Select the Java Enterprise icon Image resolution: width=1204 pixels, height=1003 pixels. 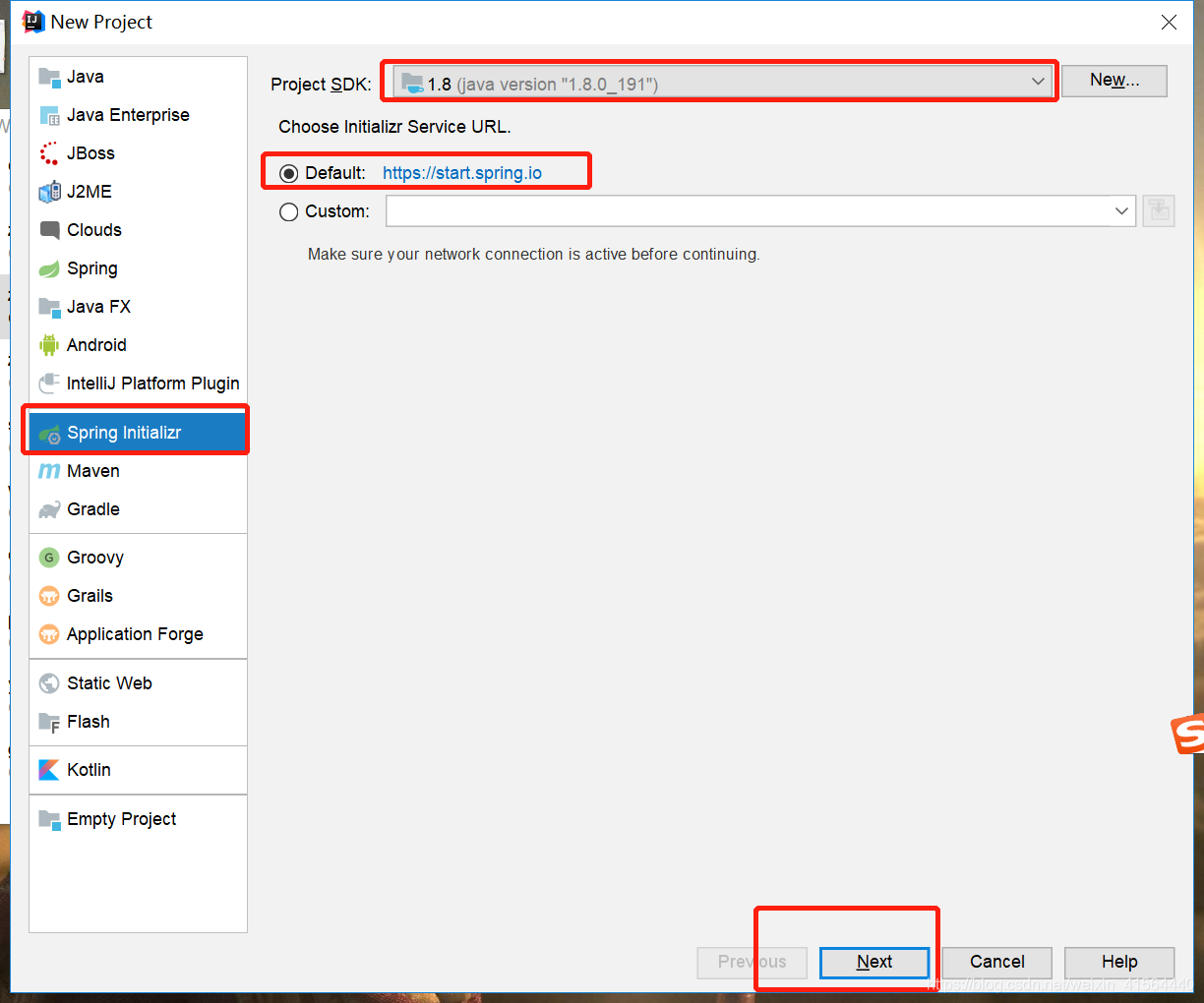point(49,115)
